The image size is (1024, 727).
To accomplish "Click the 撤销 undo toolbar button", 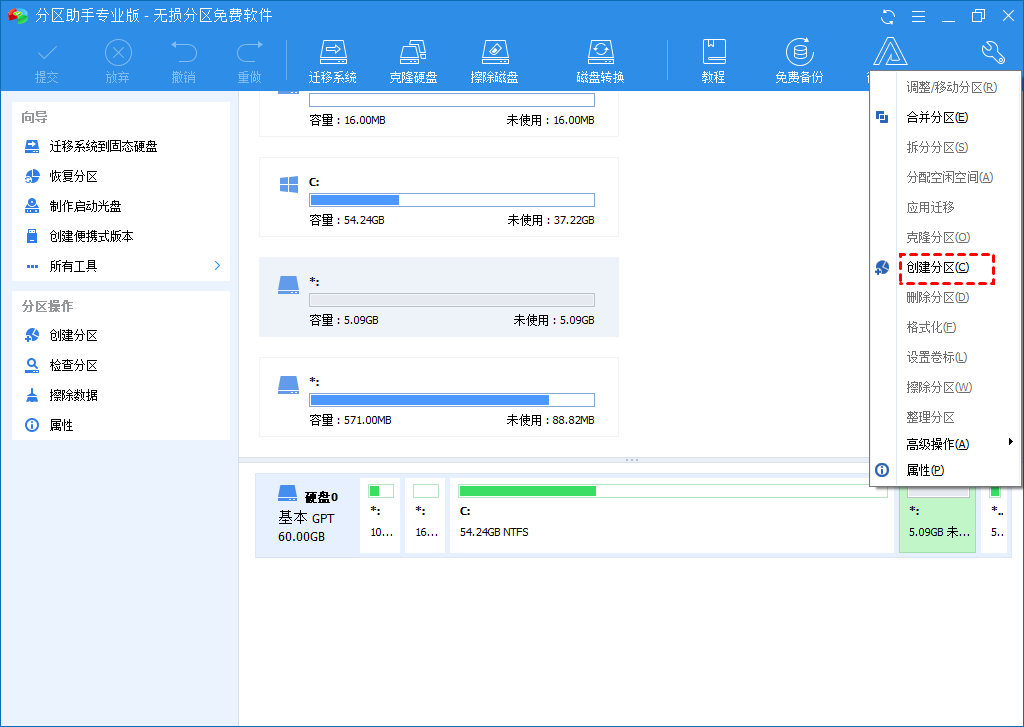I will point(184,62).
